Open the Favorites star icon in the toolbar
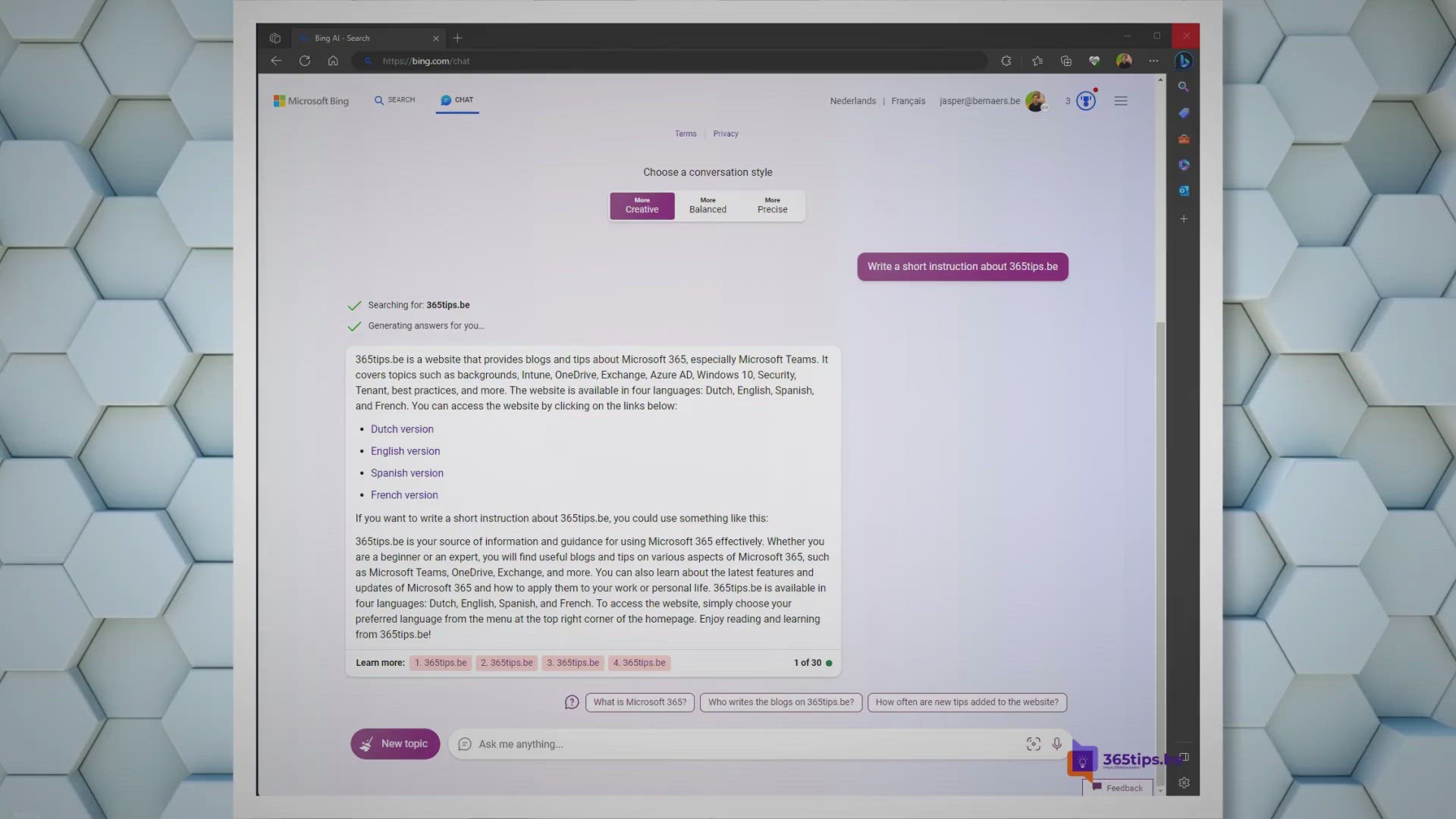Screen dimensions: 1456x819 [x=1037, y=61]
